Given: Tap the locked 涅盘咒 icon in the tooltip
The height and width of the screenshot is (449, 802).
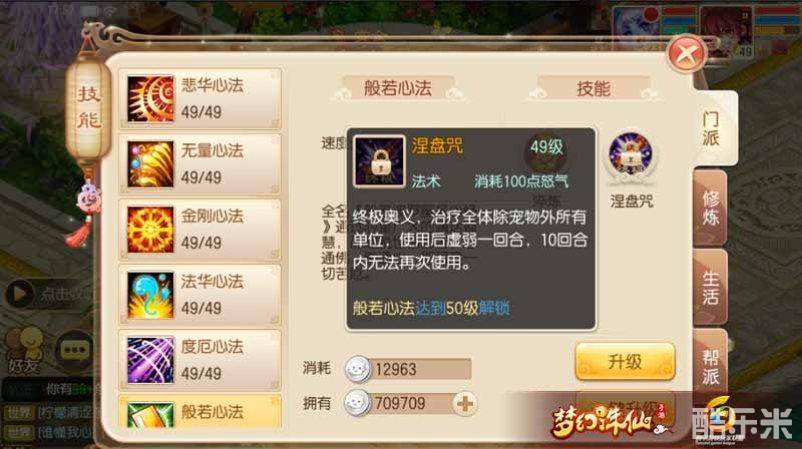Looking at the screenshot, I should 379,162.
